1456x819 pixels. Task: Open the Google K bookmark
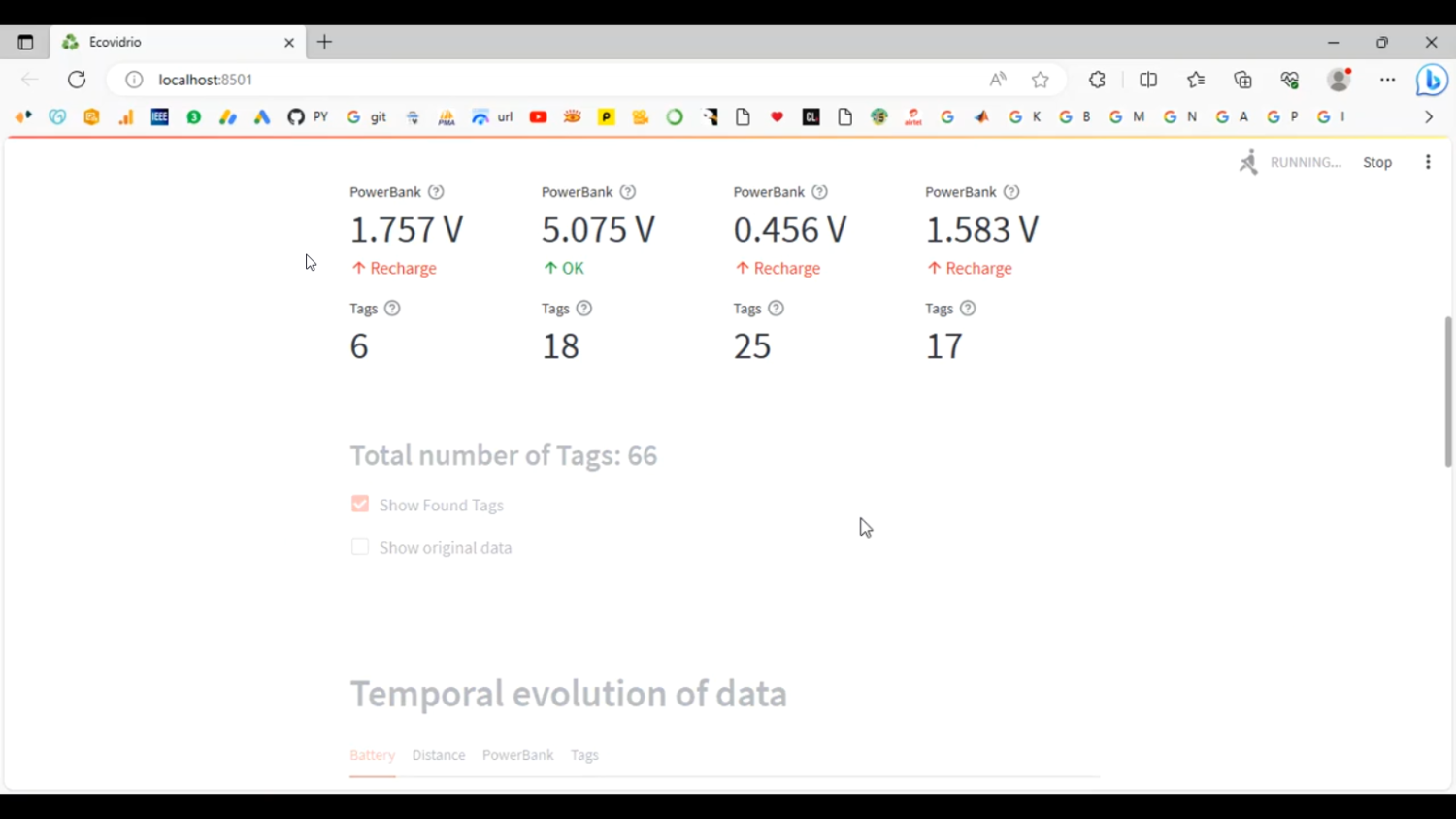(x=1025, y=117)
